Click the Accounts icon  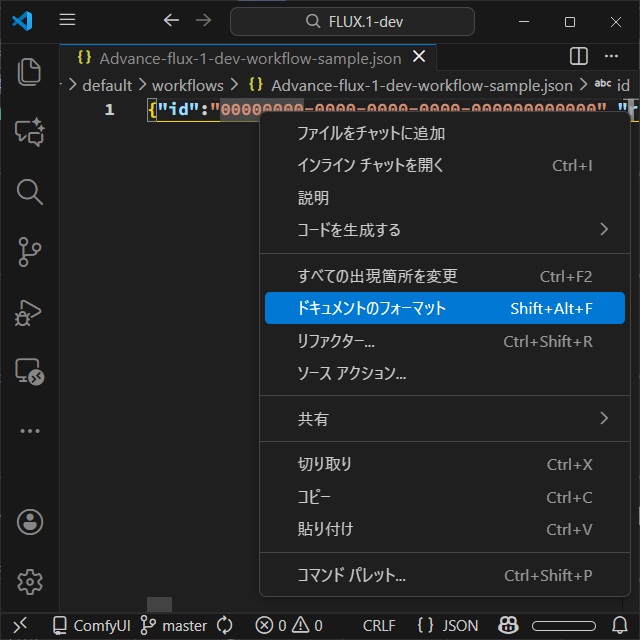pos(29,521)
